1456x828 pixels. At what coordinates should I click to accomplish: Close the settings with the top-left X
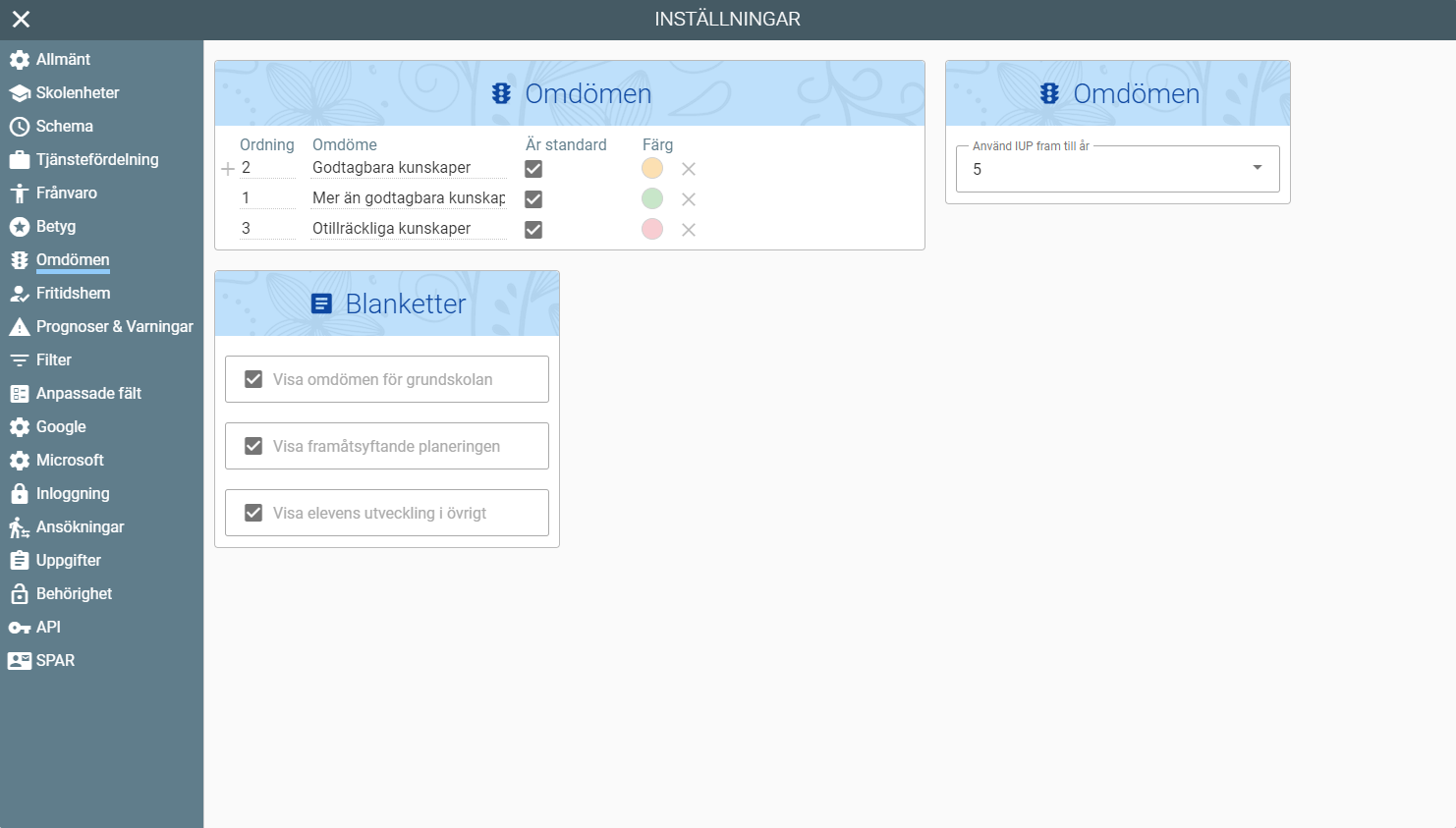(21, 19)
